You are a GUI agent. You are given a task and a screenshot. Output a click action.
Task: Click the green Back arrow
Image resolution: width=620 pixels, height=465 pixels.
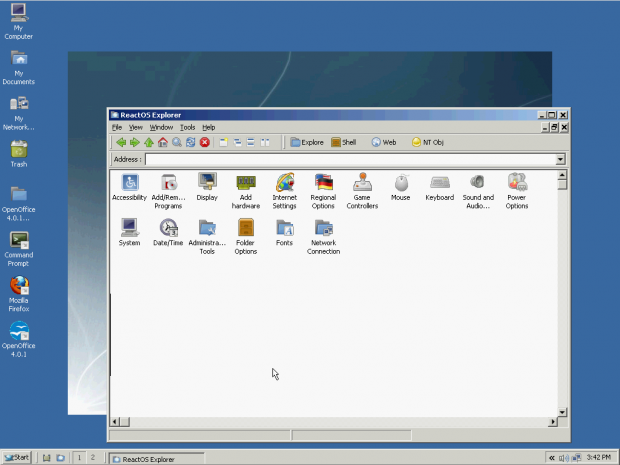point(121,143)
